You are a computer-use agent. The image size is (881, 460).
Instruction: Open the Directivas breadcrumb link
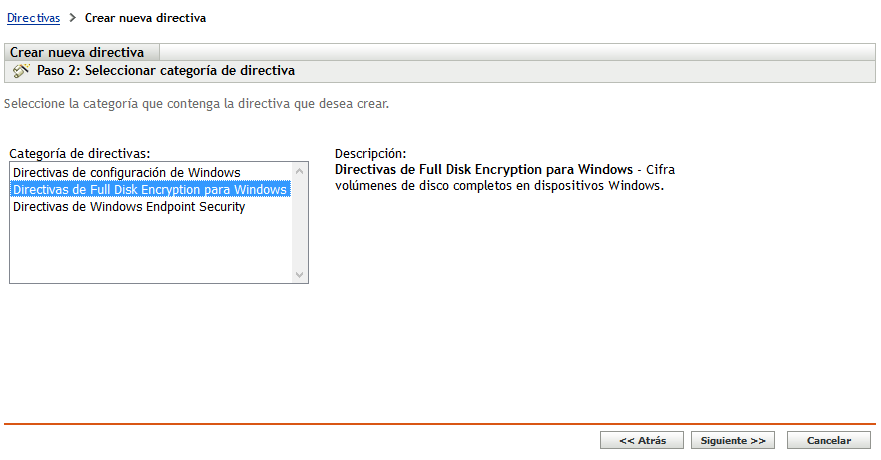33,18
